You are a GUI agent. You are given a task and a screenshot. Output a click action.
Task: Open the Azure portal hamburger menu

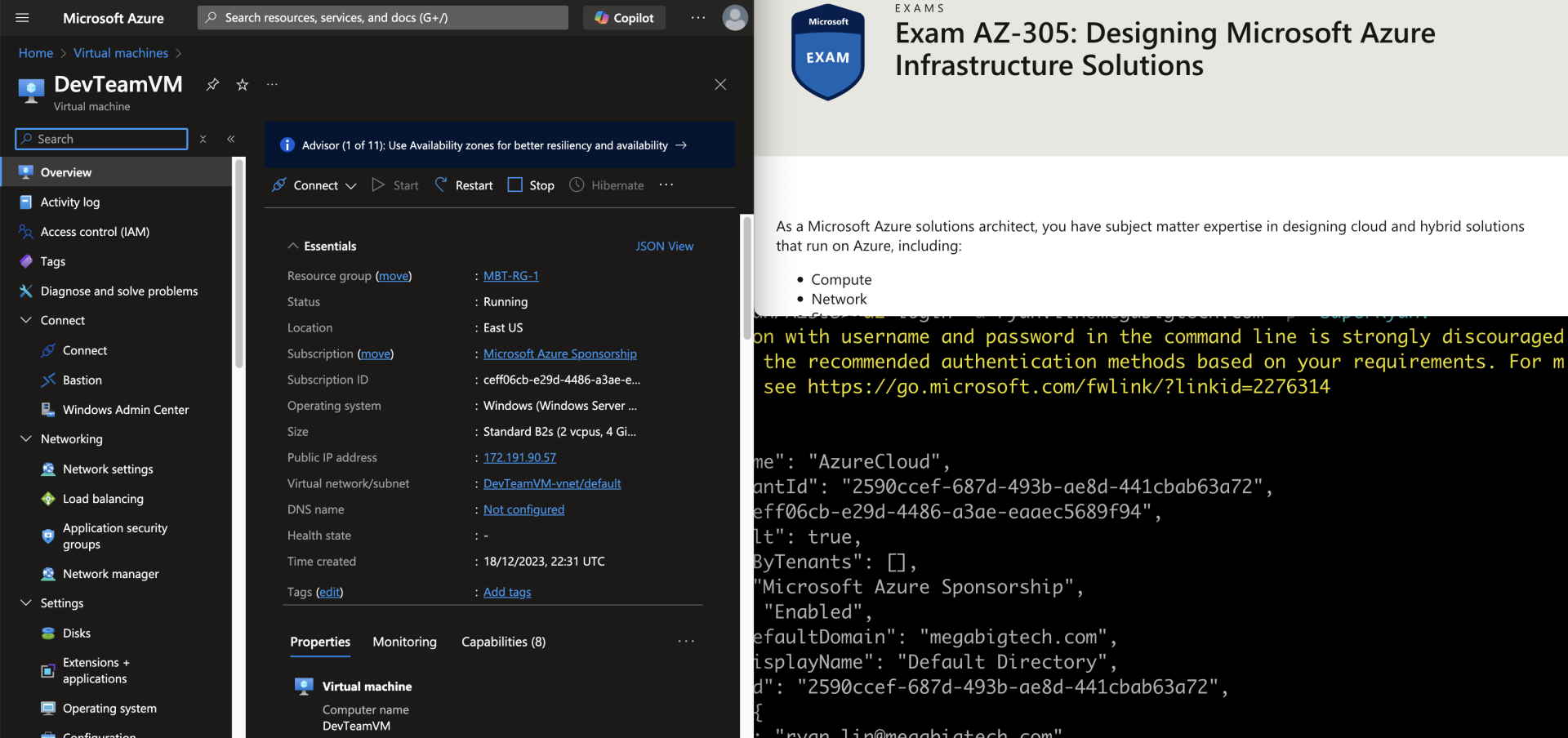tap(22, 18)
